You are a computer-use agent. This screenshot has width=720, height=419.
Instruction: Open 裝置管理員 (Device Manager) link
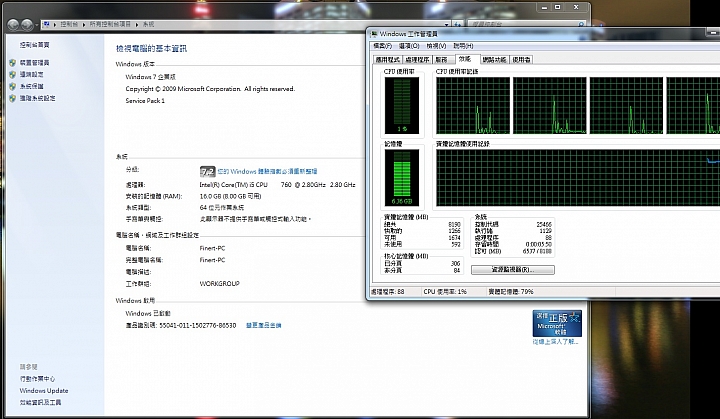pos(34,62)
